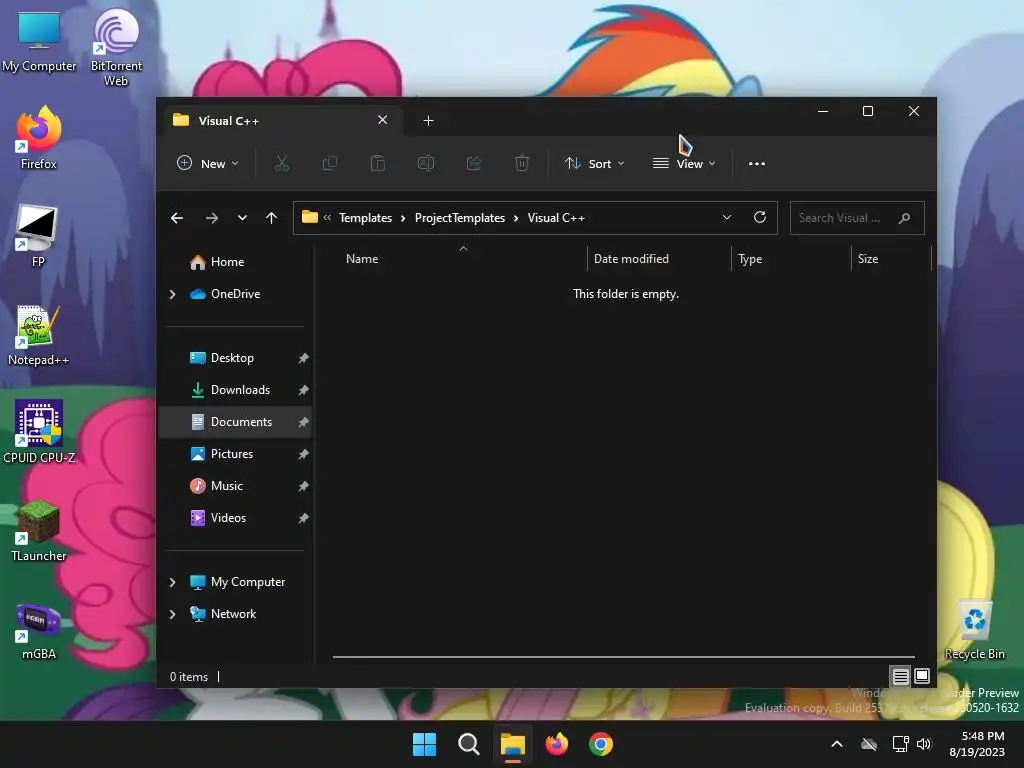Select Recycle Bin on desktop

coord(974,630)
